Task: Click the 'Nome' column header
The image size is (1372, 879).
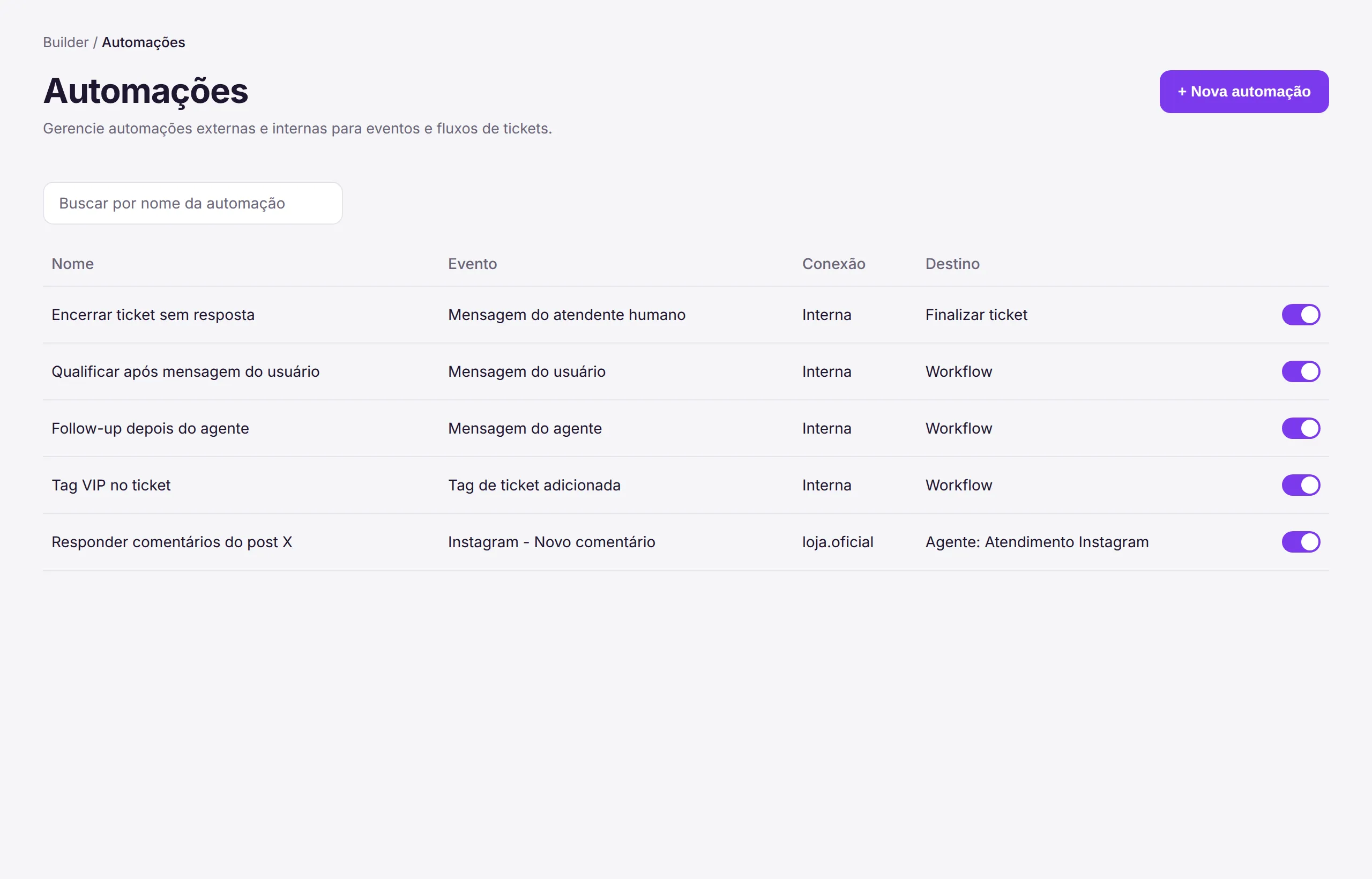Action: (72, 264)
